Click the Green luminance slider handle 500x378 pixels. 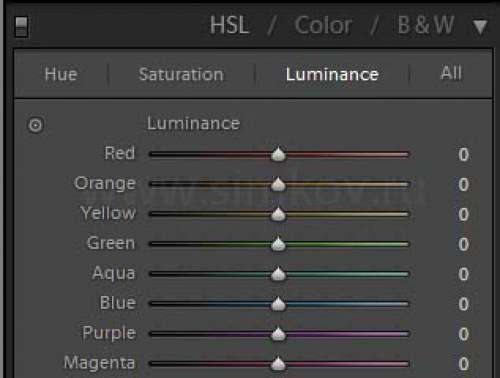(x=278, y=244)
